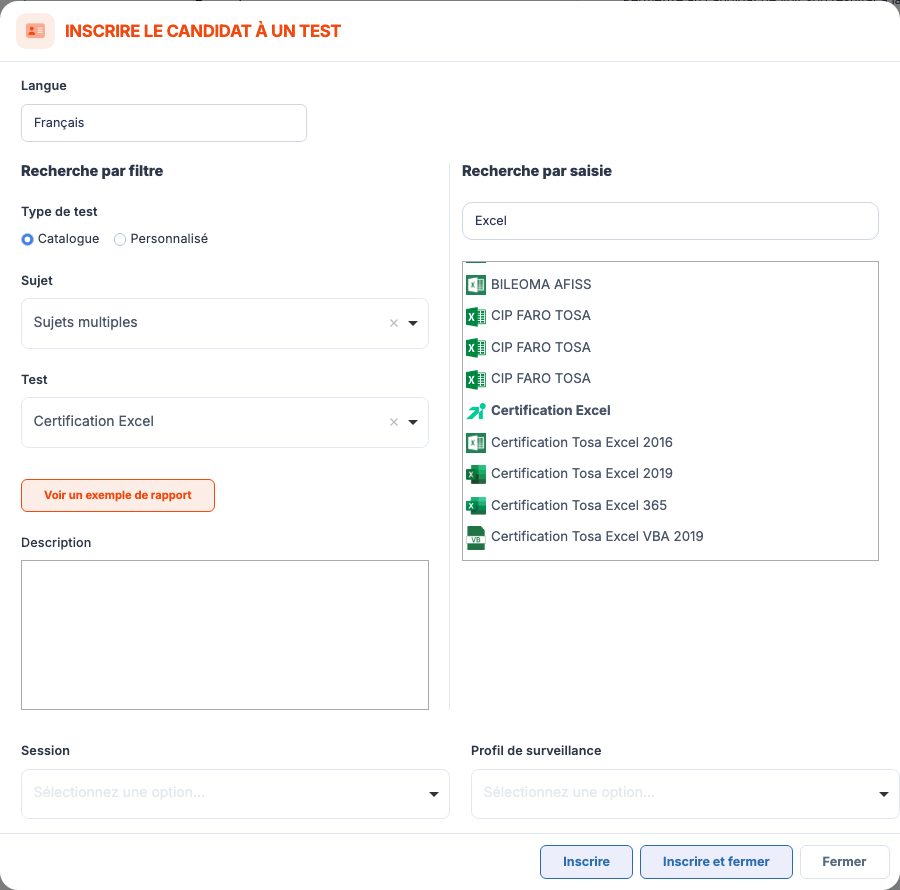Clear the Sujet field with its X icon
This screenshot has height=890, width=900.
click(x=394, y=323)
